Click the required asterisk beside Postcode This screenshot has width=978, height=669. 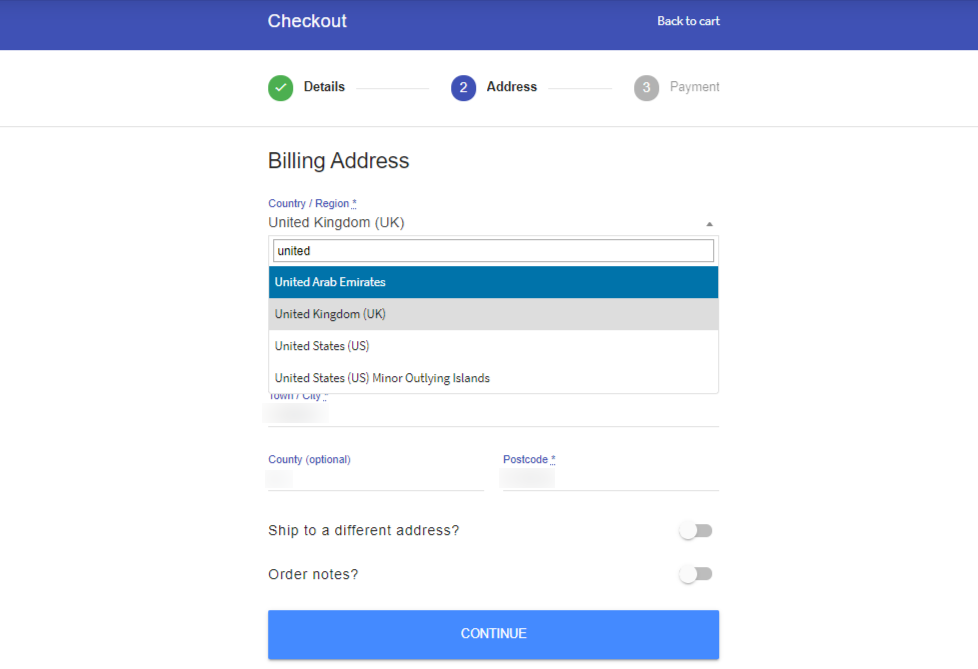[553, 457]
